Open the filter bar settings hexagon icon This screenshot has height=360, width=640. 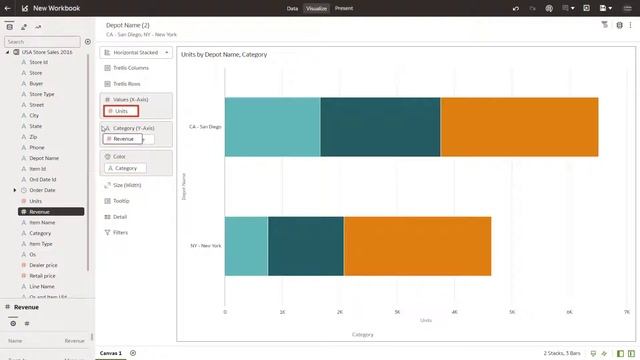point(619,25)
